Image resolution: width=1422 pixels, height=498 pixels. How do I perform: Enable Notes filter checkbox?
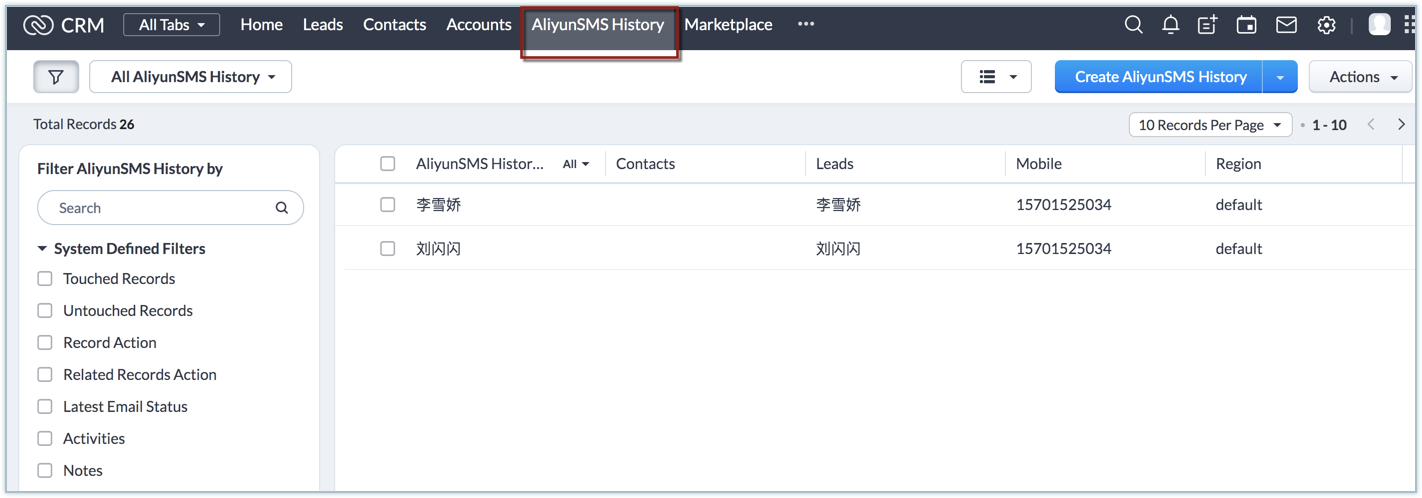click(45, 471)
